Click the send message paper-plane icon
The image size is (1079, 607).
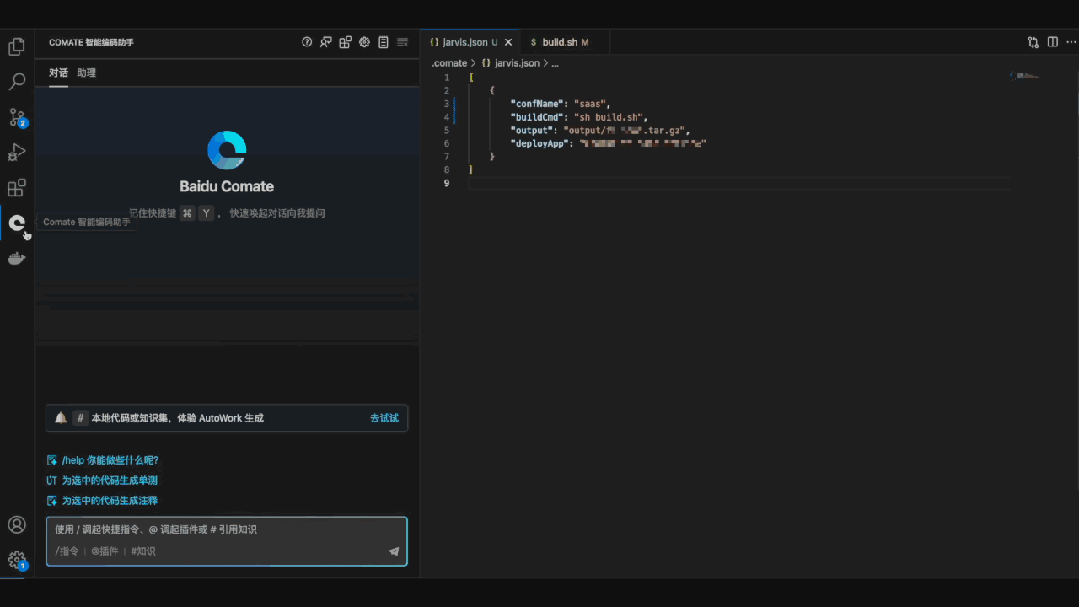pyautogui.click(x=394, y=551)
